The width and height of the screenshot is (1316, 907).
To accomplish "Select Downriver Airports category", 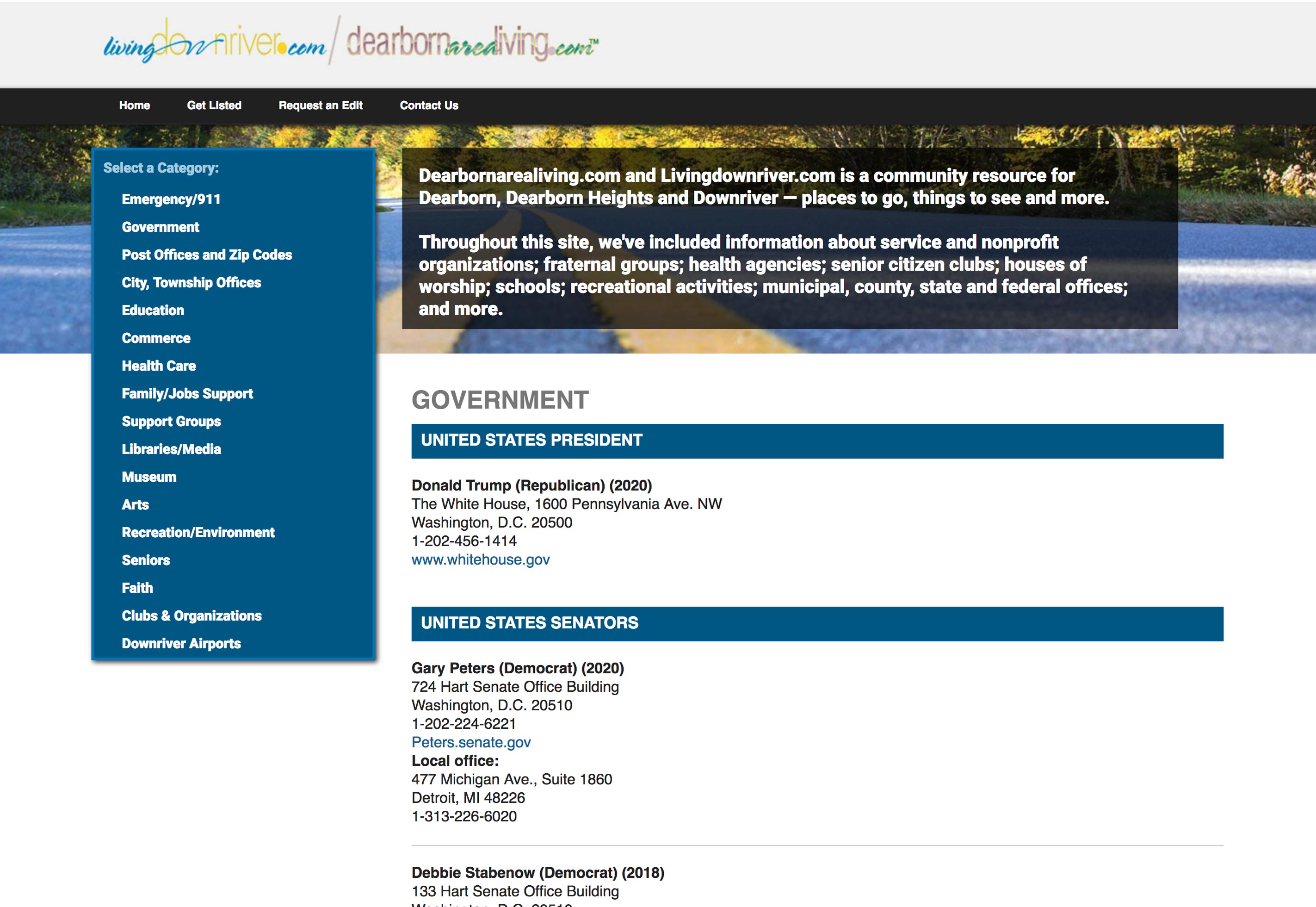I will tap(181, 644).
